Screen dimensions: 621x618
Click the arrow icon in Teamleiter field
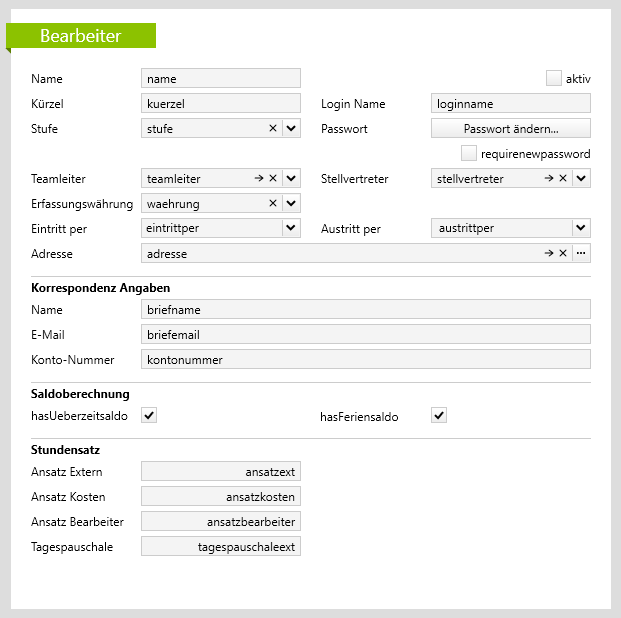tap(259, 178)
